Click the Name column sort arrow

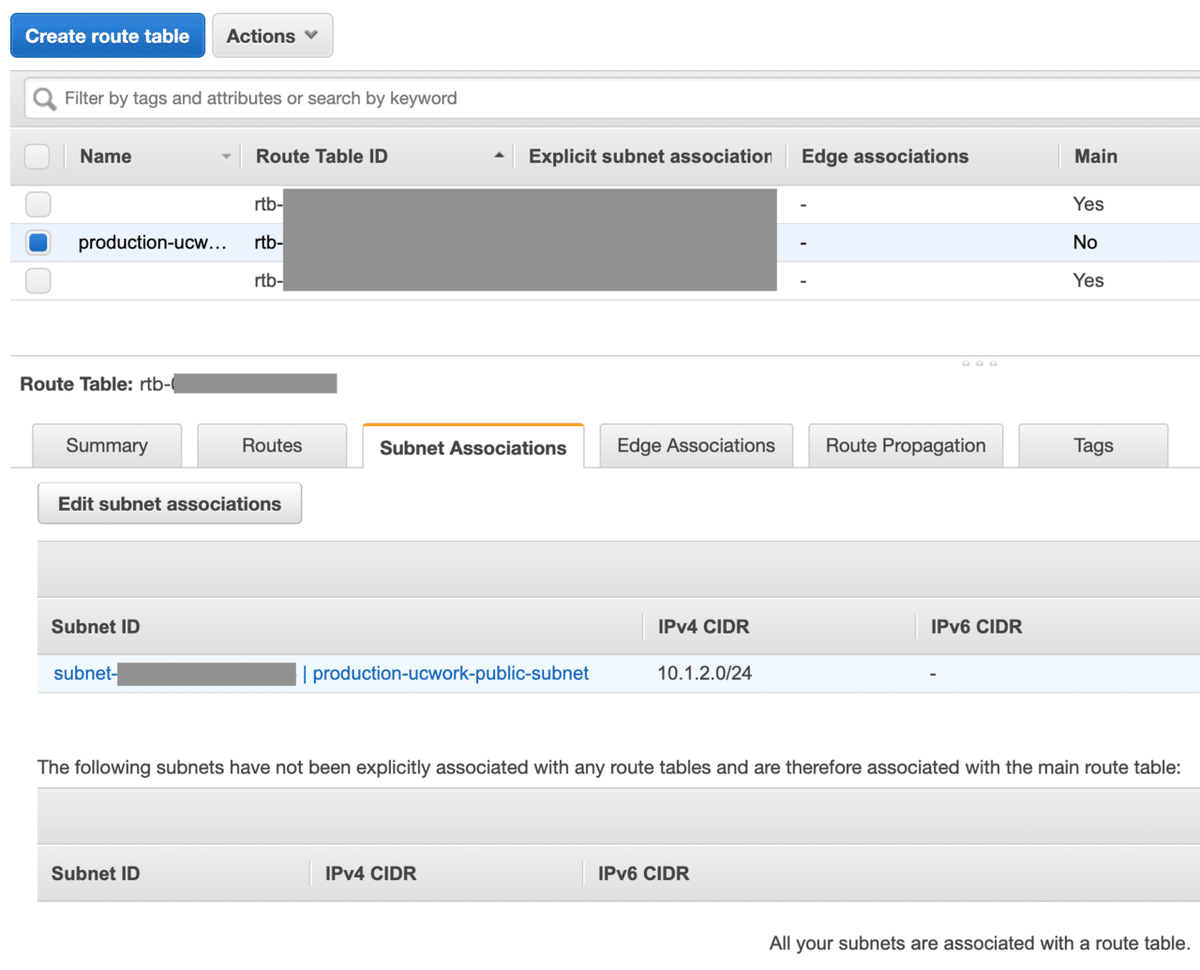[x=226, y=157]
